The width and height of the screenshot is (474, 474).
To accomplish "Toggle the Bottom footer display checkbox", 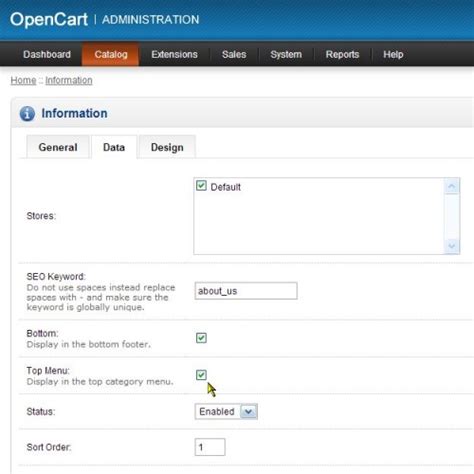I will pos(201,338).
